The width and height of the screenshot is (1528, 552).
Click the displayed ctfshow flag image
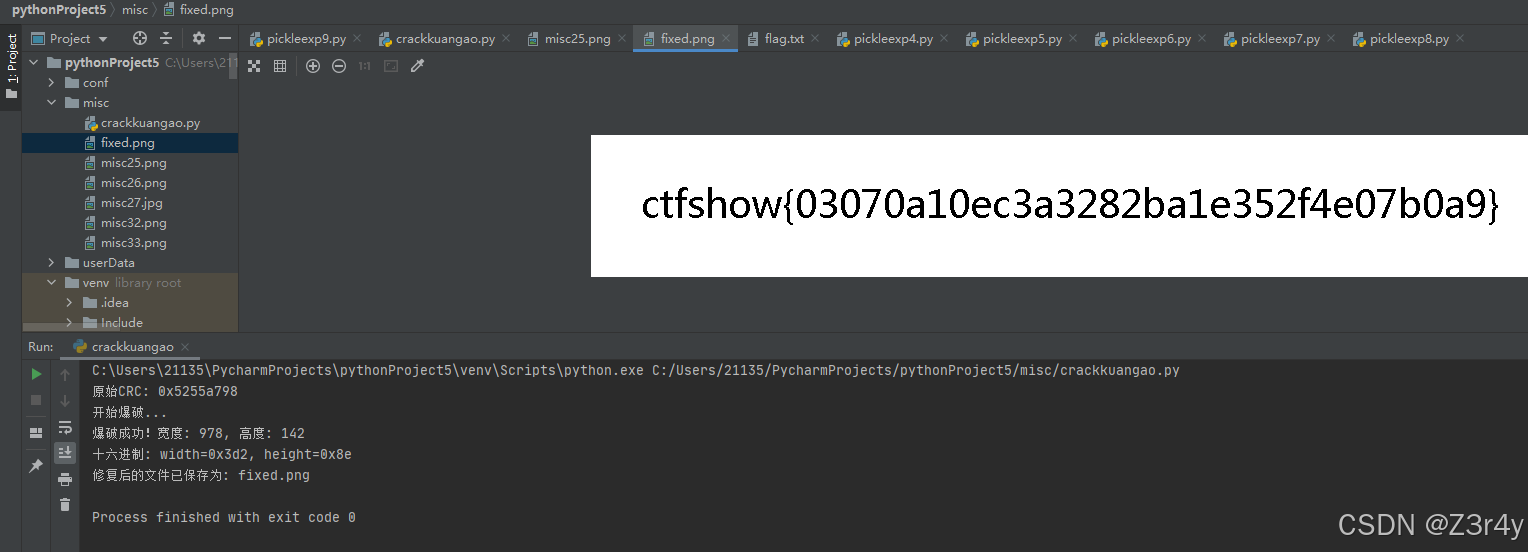tap(1059, 206)
